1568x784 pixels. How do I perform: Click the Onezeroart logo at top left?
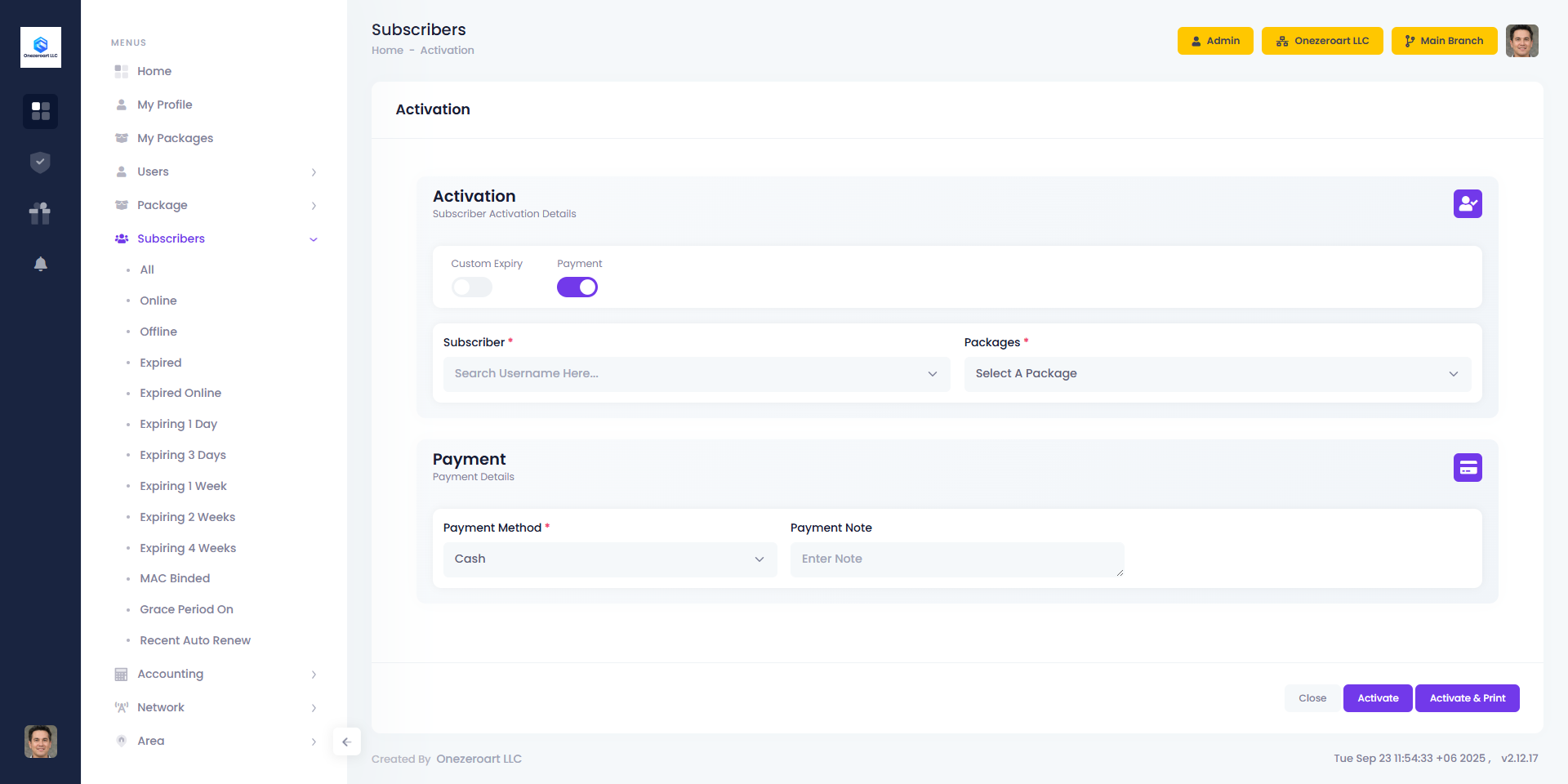40,47
